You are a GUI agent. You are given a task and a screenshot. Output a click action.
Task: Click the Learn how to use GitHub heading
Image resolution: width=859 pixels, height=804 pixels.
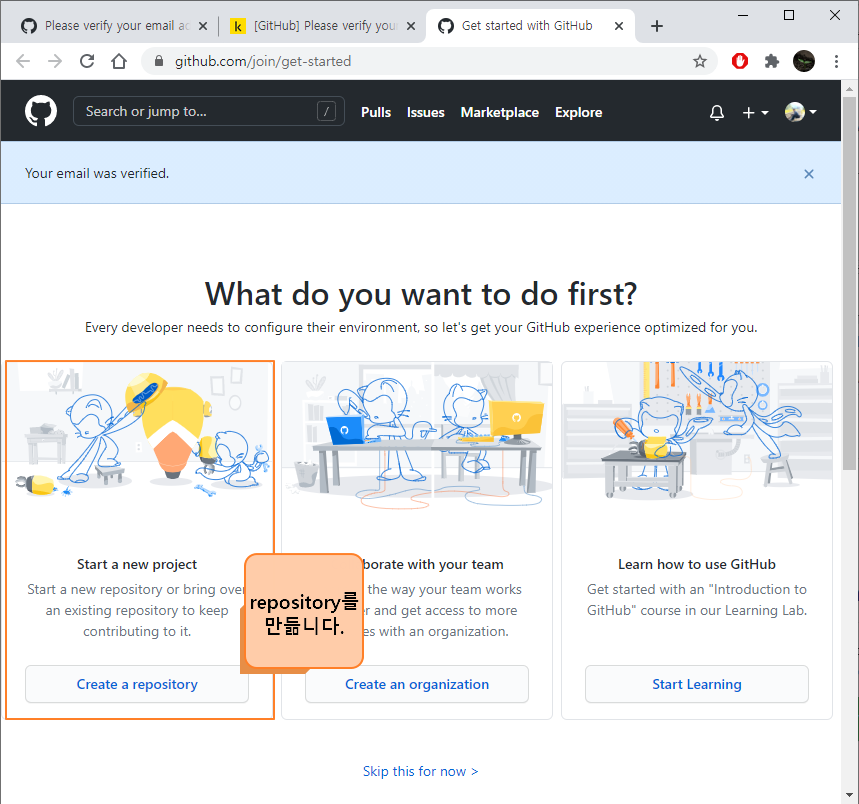point(697,564)
